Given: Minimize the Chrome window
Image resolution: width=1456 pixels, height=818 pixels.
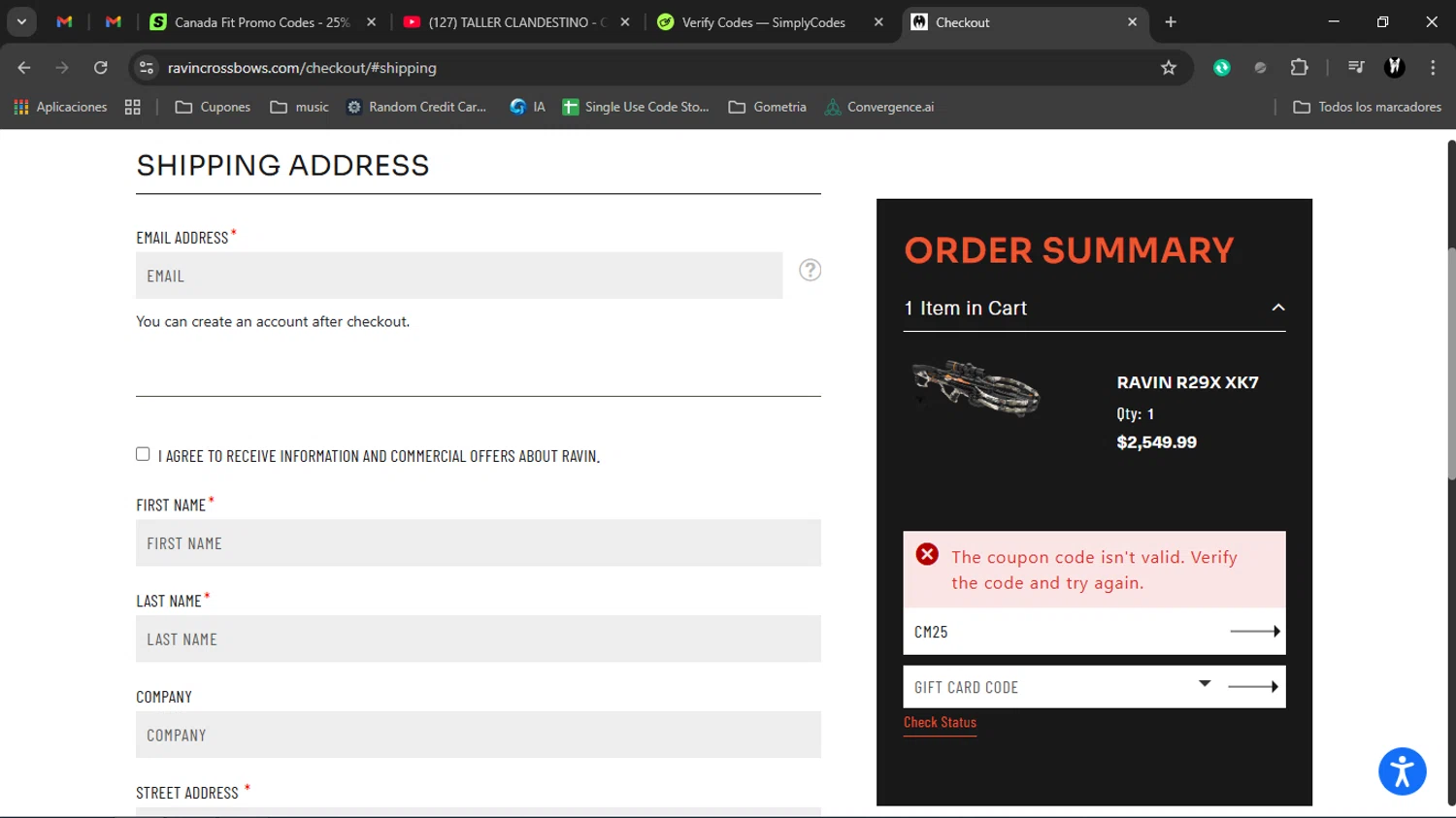Looking at the screenshot, I should pyautogui.click(x=1334, y=21).
